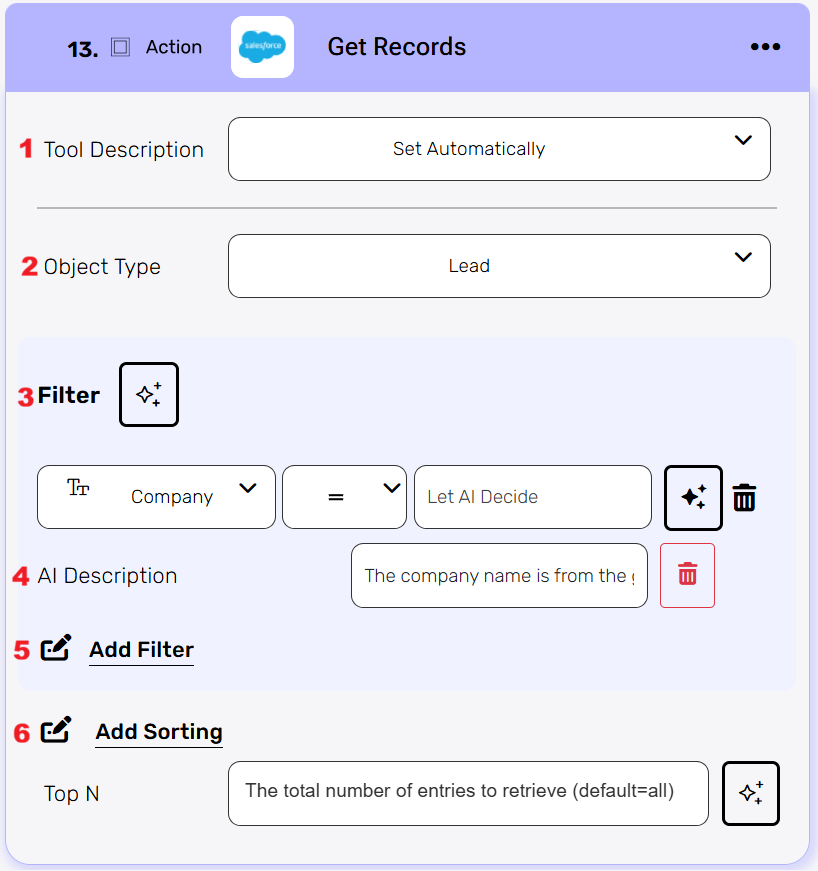The image size is (818, 871).
Task: Open the Company field dropdown
Action: [x=156, y=497]
